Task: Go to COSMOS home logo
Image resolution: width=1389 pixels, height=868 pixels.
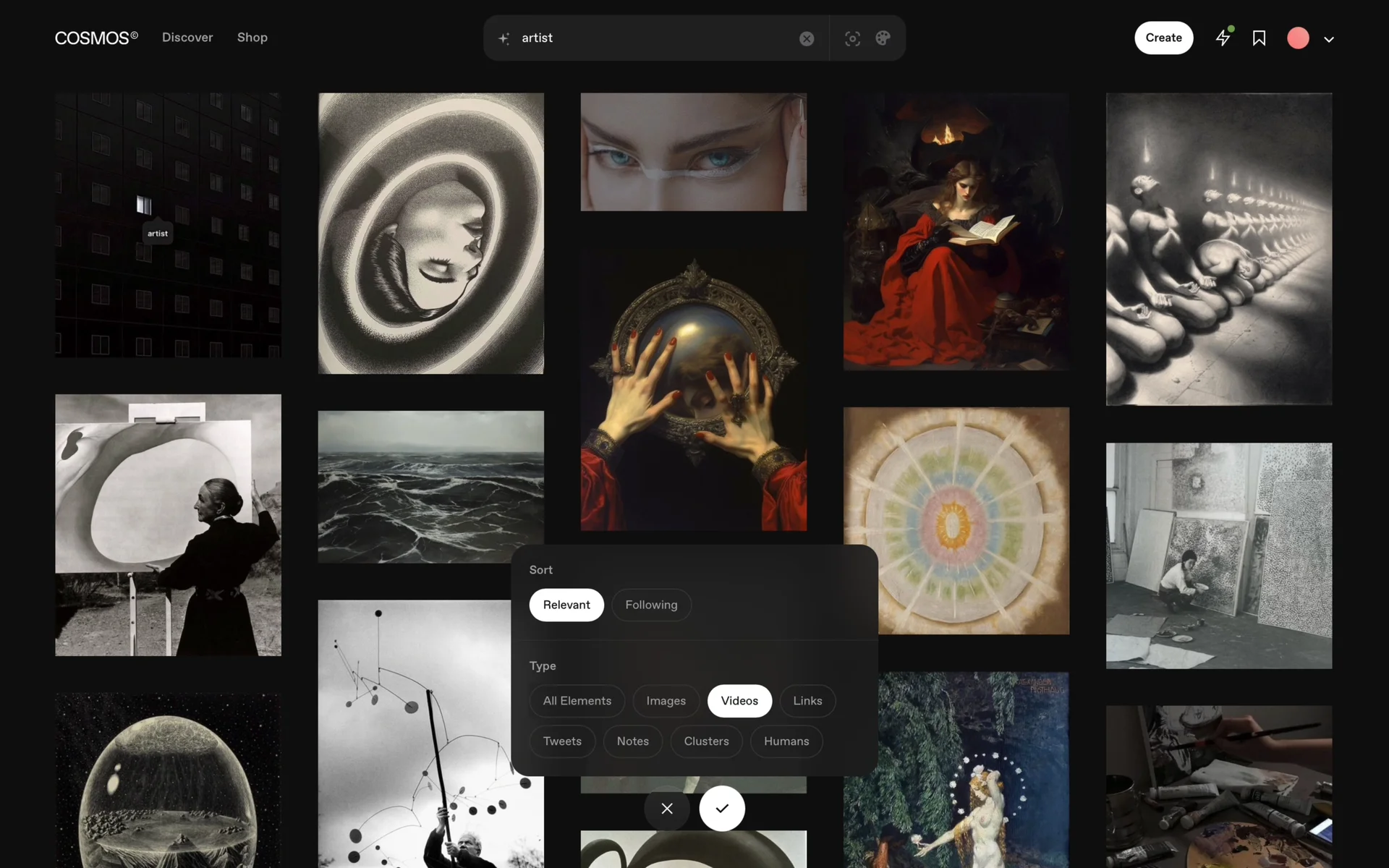Action: coord(96,38)
